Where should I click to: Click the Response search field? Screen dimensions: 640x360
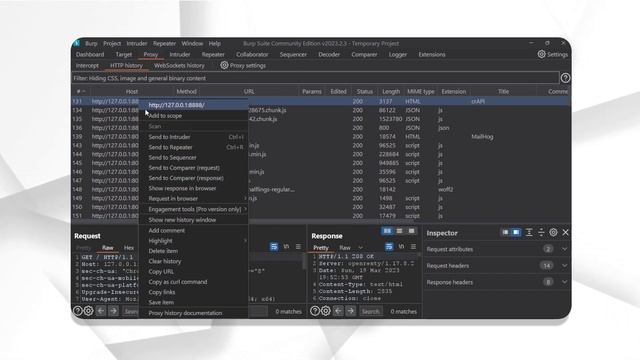pos(371,311)
